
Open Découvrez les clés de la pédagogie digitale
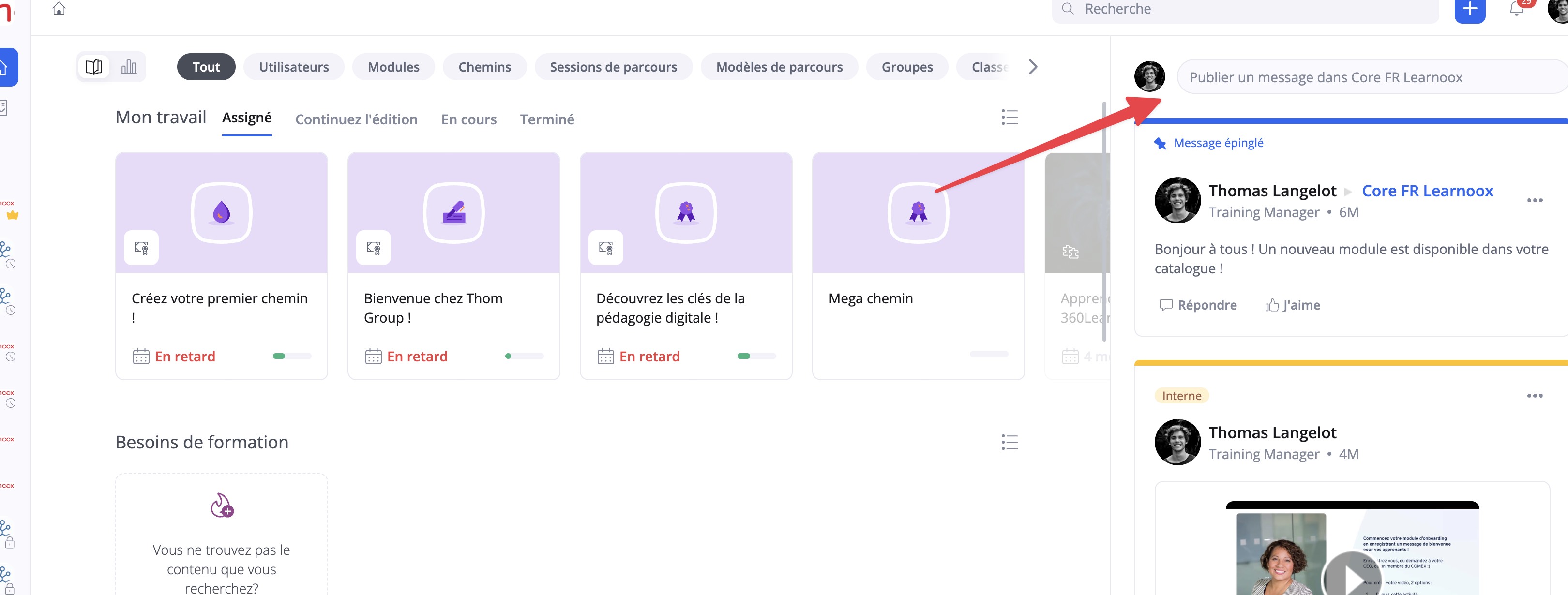(670, 308)
